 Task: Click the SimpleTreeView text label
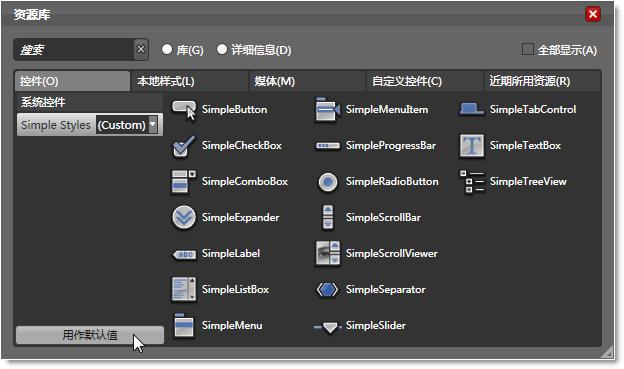coord(528,182)
